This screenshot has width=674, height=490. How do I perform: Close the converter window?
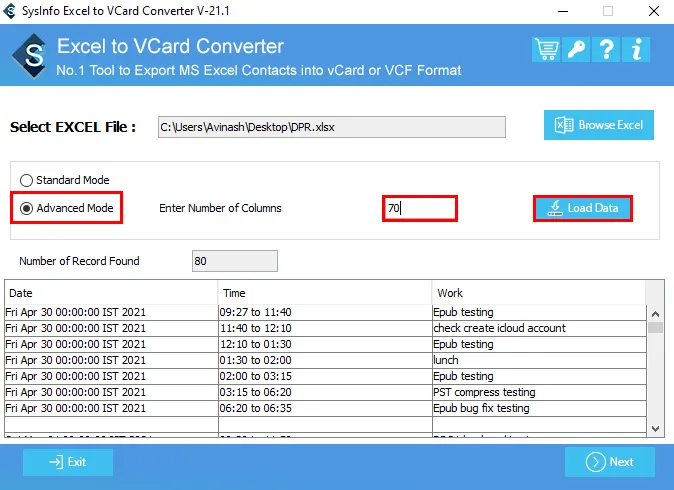(654, 11)
